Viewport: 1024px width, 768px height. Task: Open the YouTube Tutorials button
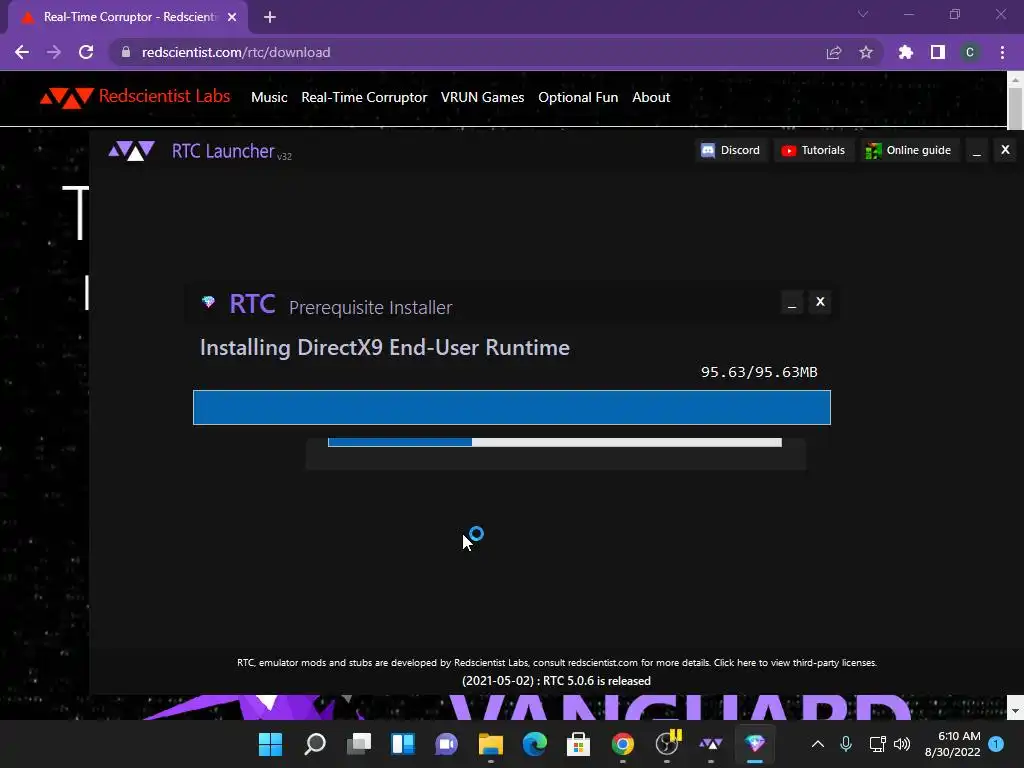[x=814, y=150]
